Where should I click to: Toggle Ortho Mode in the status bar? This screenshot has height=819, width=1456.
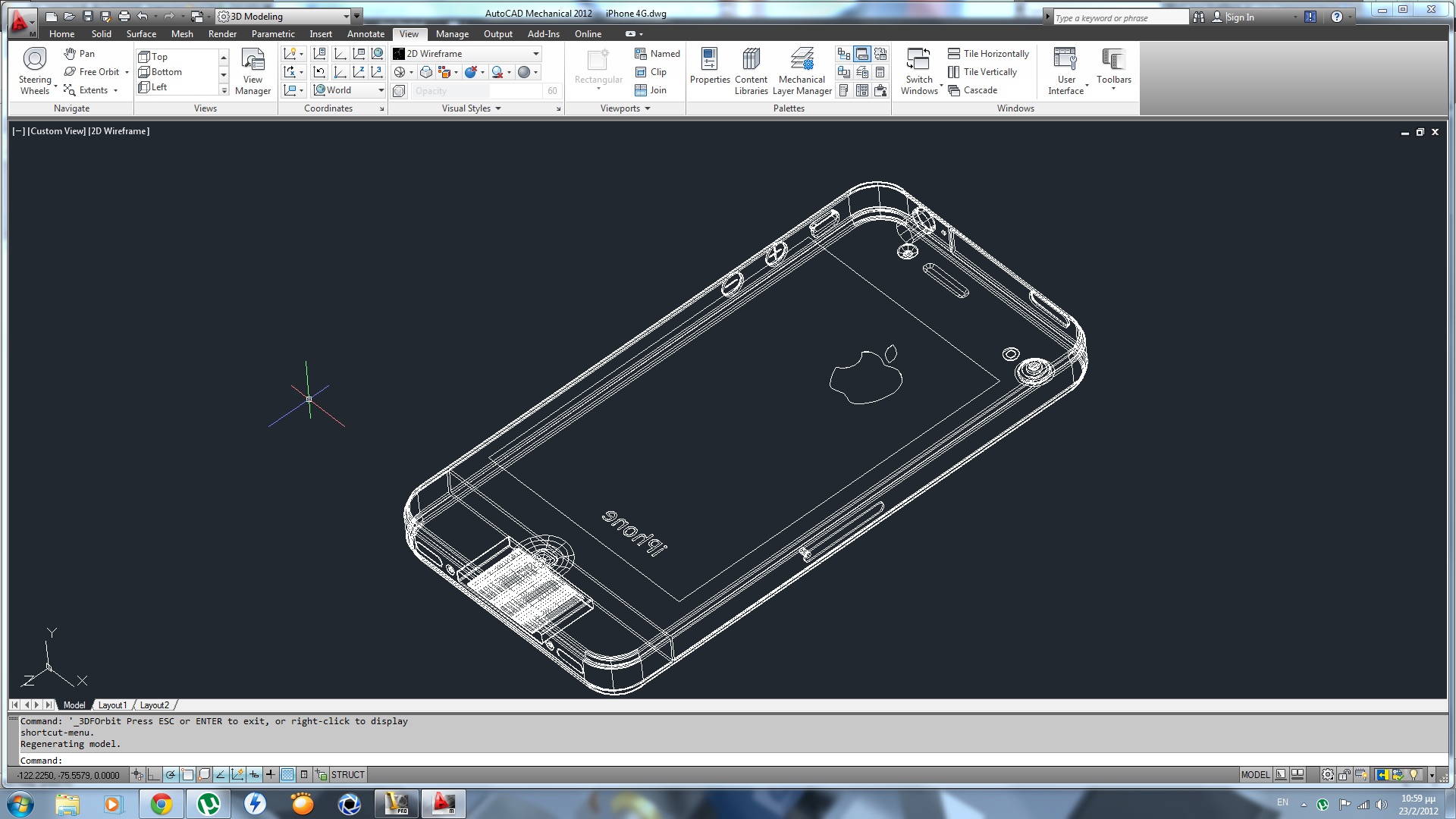tap(154, 775)
